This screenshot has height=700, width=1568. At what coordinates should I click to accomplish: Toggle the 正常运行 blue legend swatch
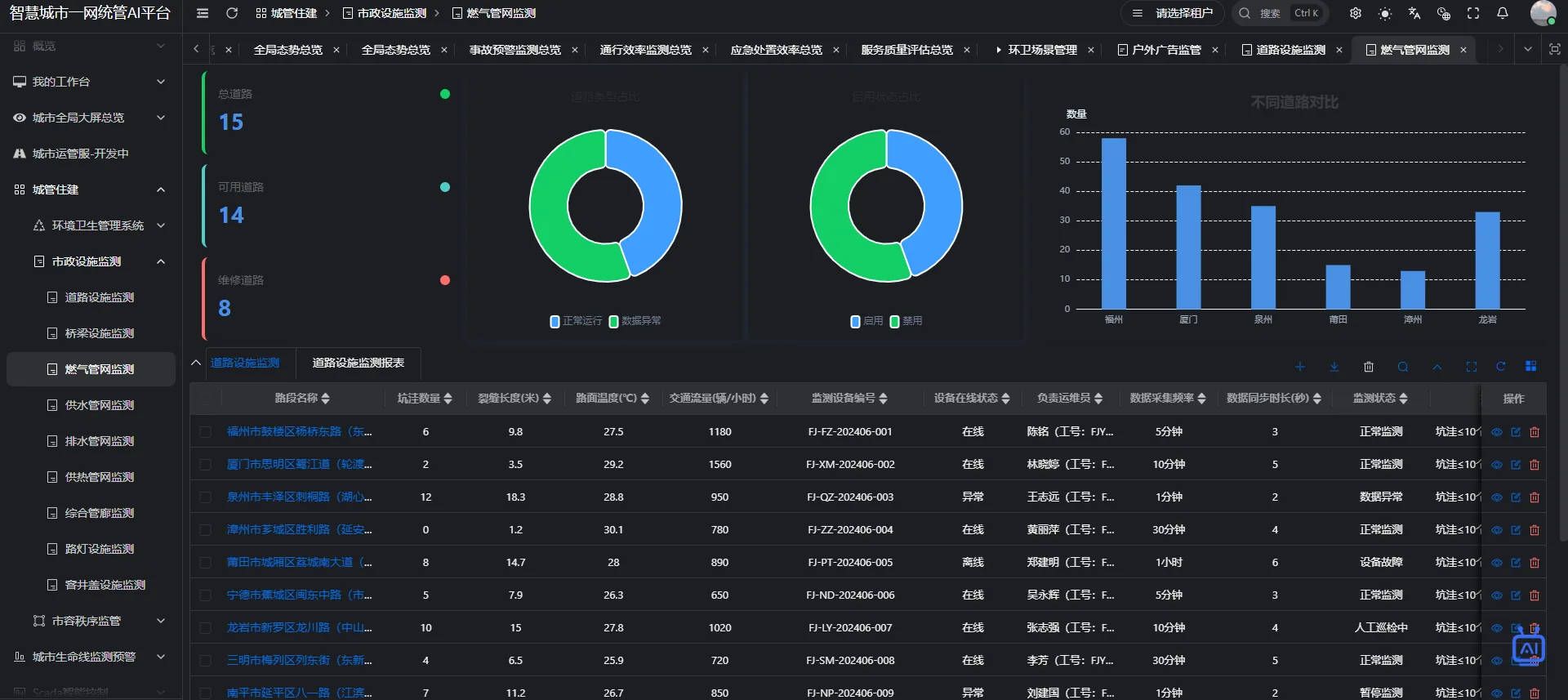(x=555, y=321)
